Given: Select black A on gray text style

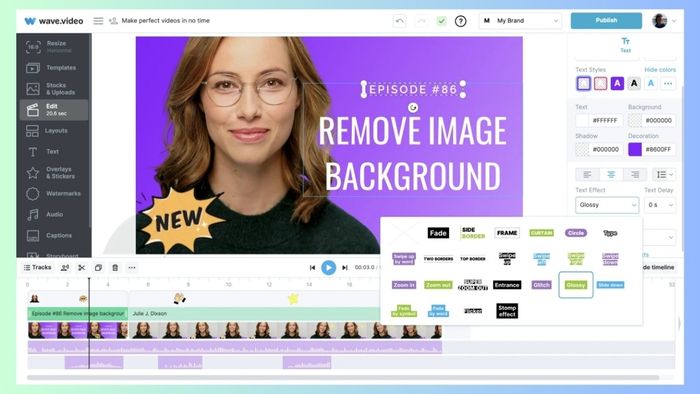Looking at the screenshot, I should [634, 83].
